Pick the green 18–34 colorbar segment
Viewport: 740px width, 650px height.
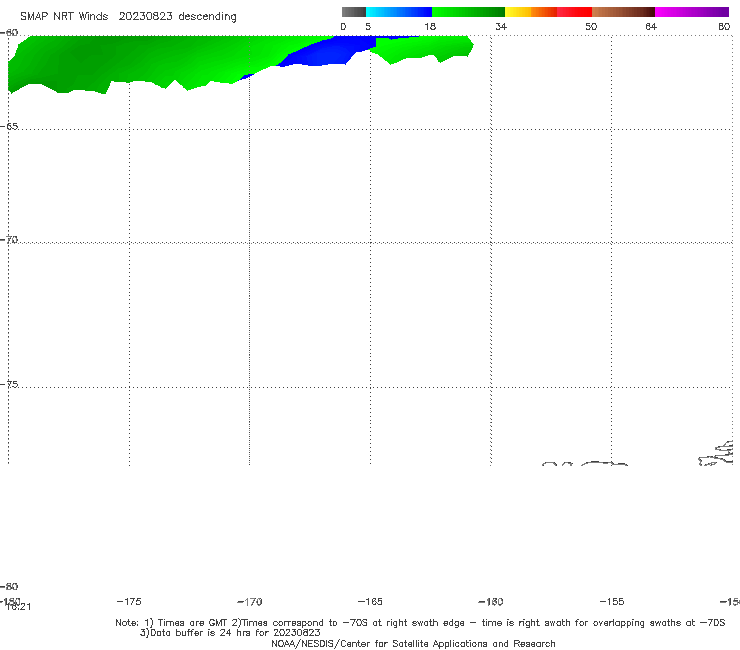[x=468, y=12]
